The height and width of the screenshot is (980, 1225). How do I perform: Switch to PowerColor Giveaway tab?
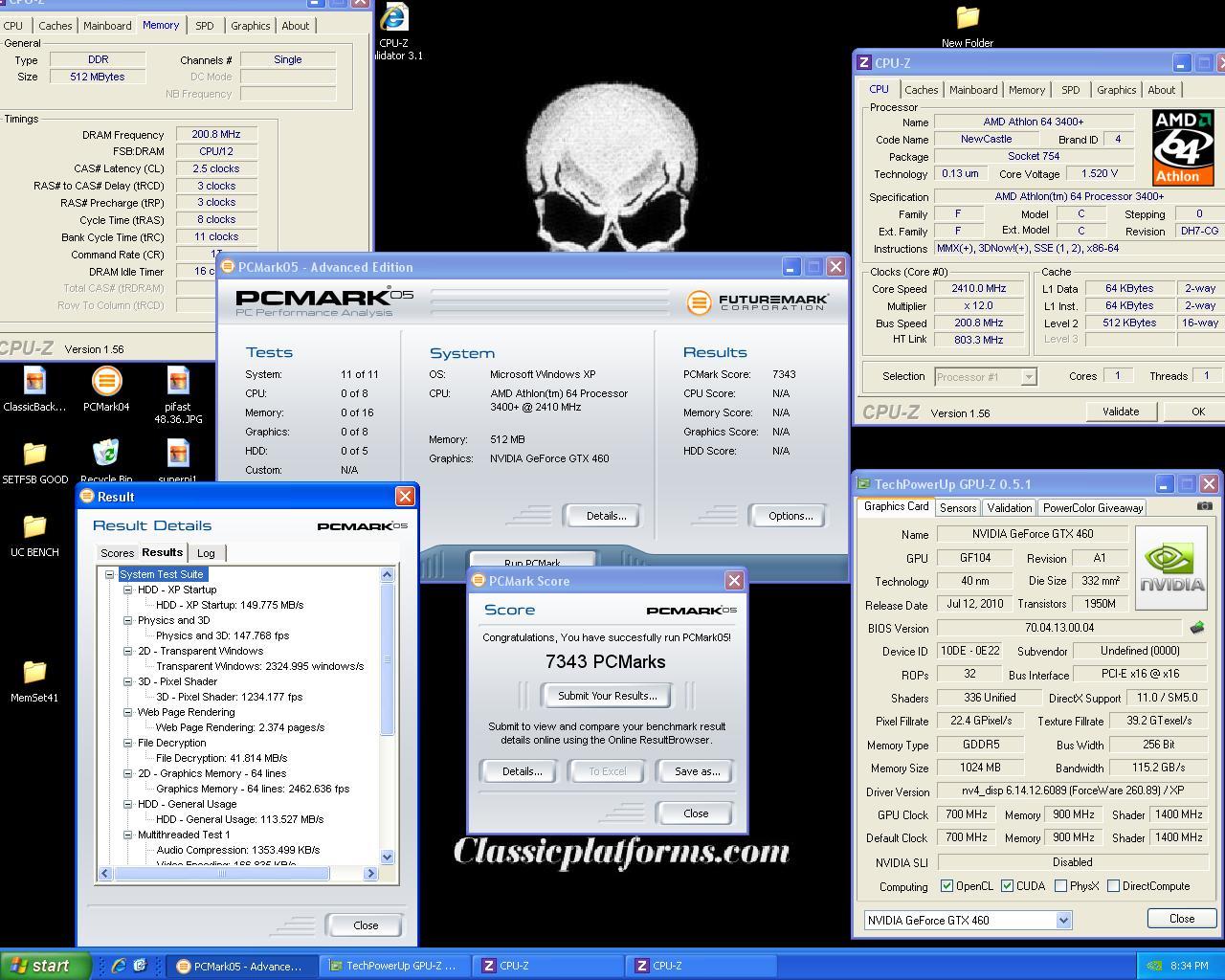point(1093,508)
